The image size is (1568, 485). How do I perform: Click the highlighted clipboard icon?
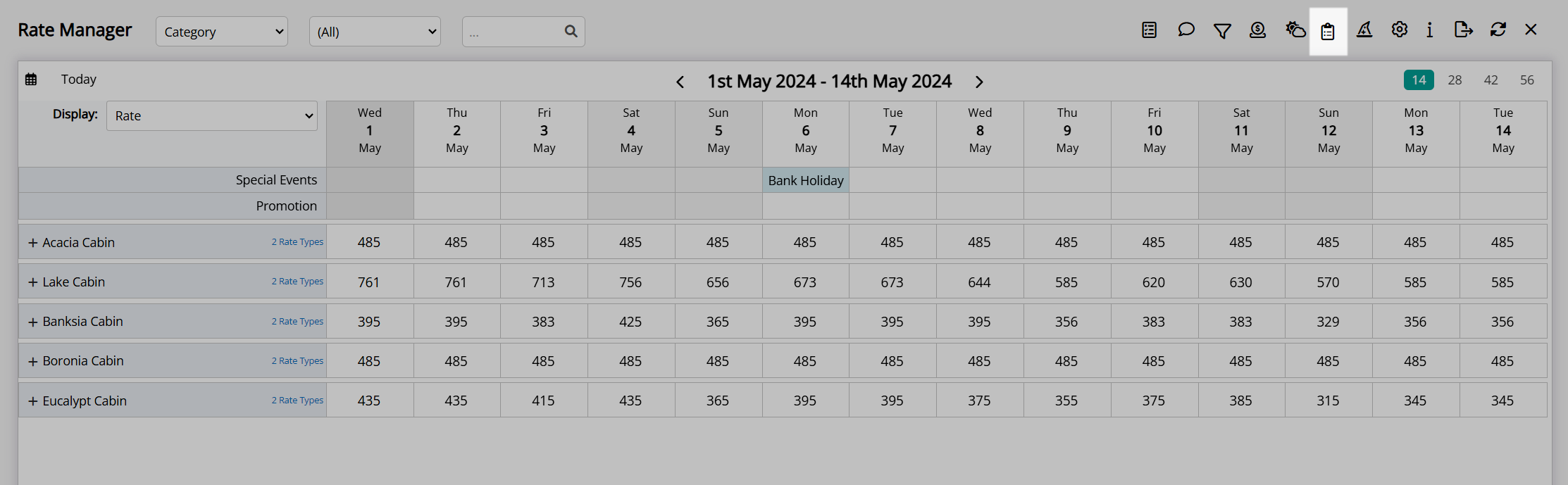point(1328,31)
